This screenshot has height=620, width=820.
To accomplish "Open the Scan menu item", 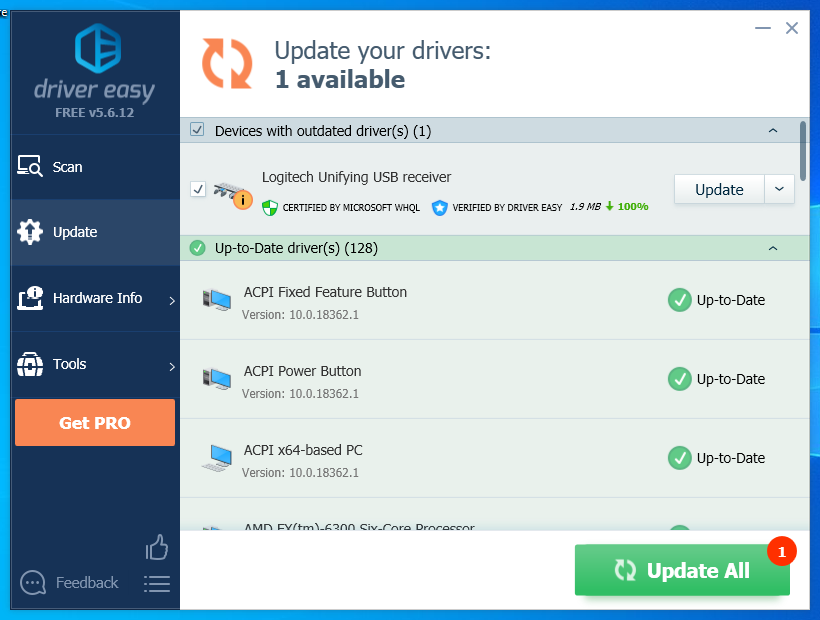I will 95,167.
